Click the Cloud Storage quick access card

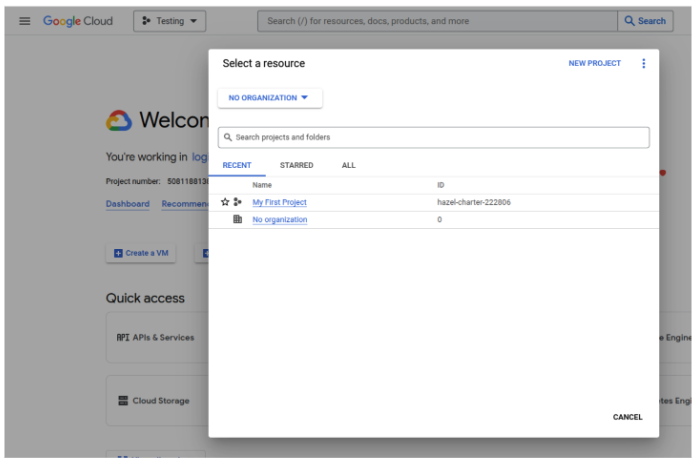tap(155, 401)
